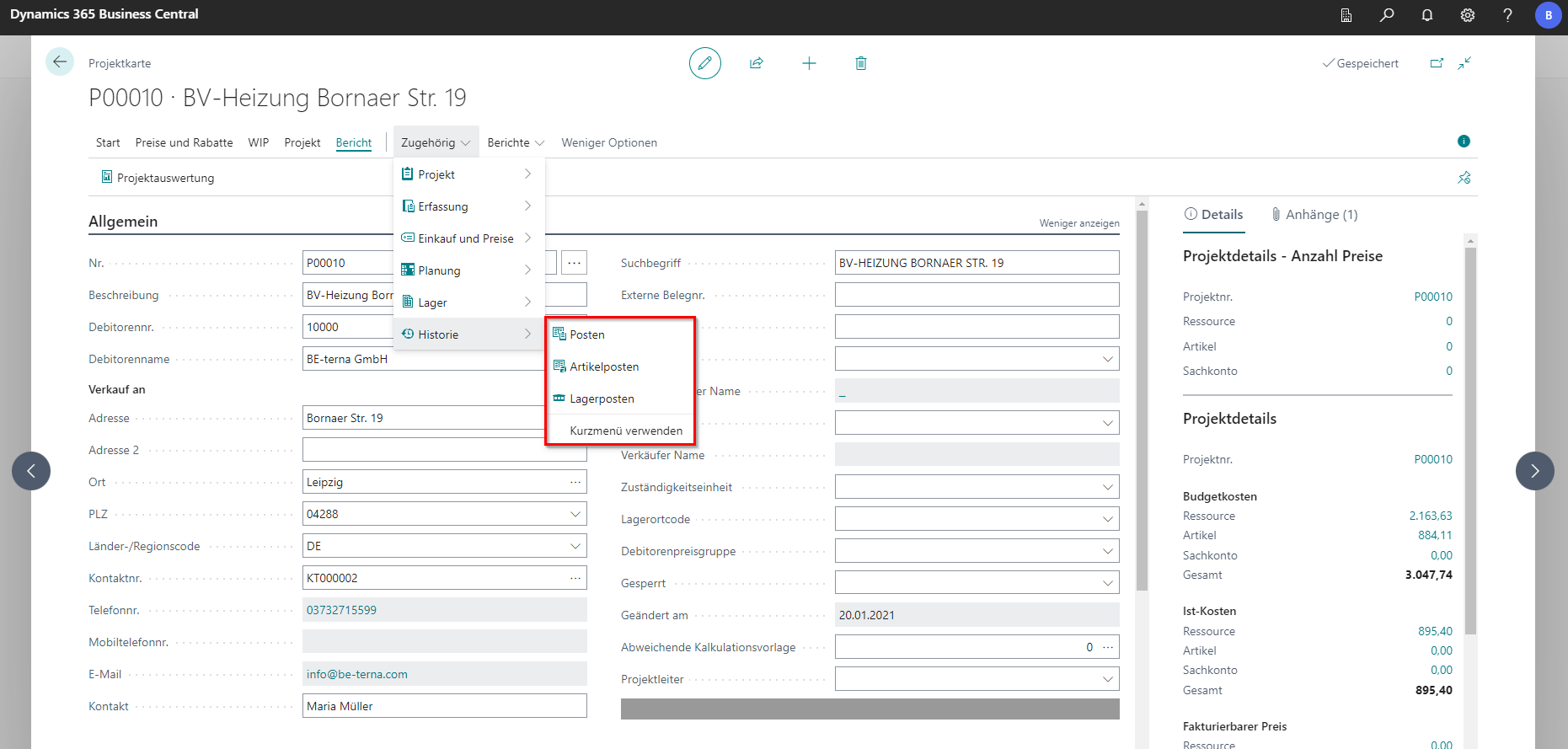Go to next record arrow
This screenshot has height=749, width=1568.
point(1534,471)
